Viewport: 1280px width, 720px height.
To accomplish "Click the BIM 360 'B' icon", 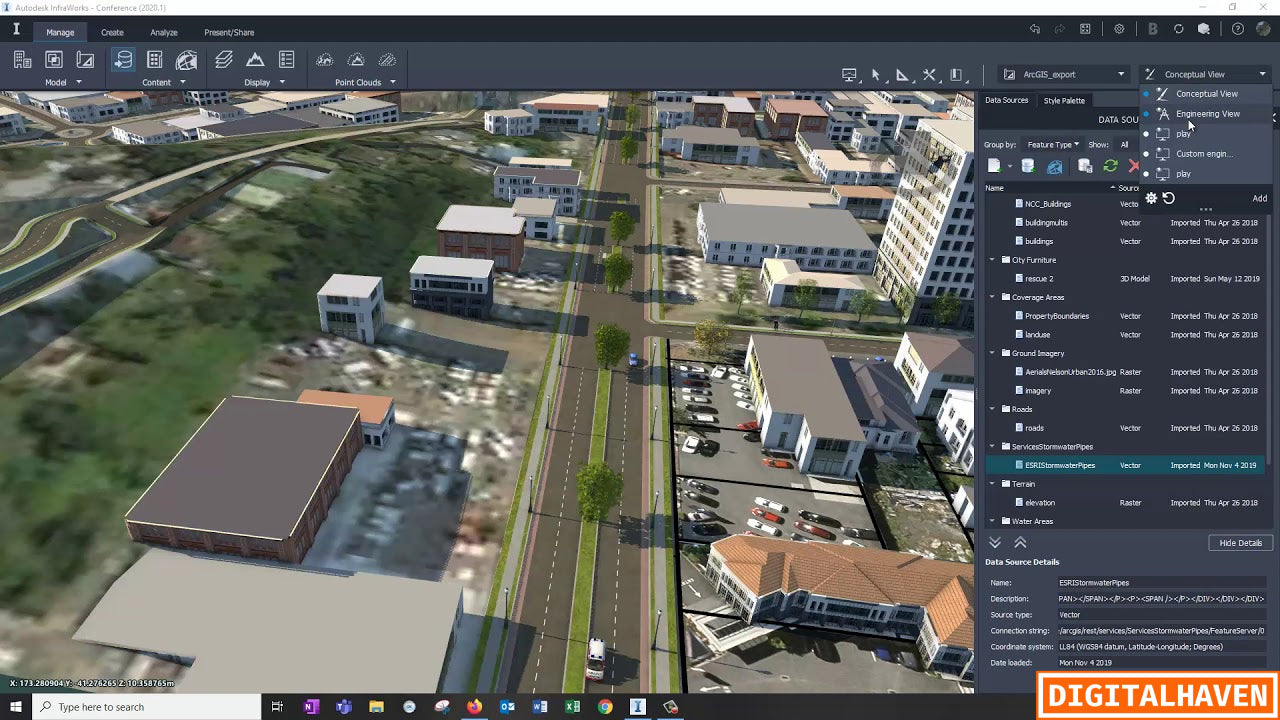I will pyautogui.click(x=1153, y=29).
